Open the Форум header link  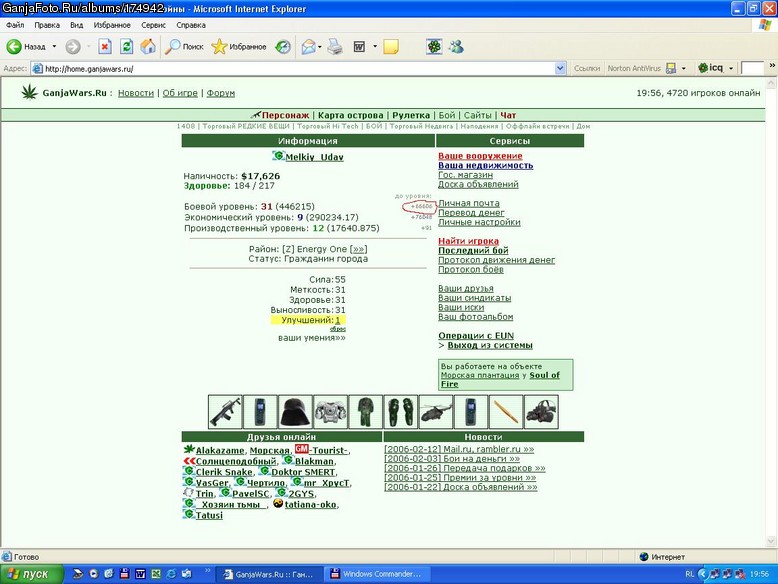coord(221,93)
